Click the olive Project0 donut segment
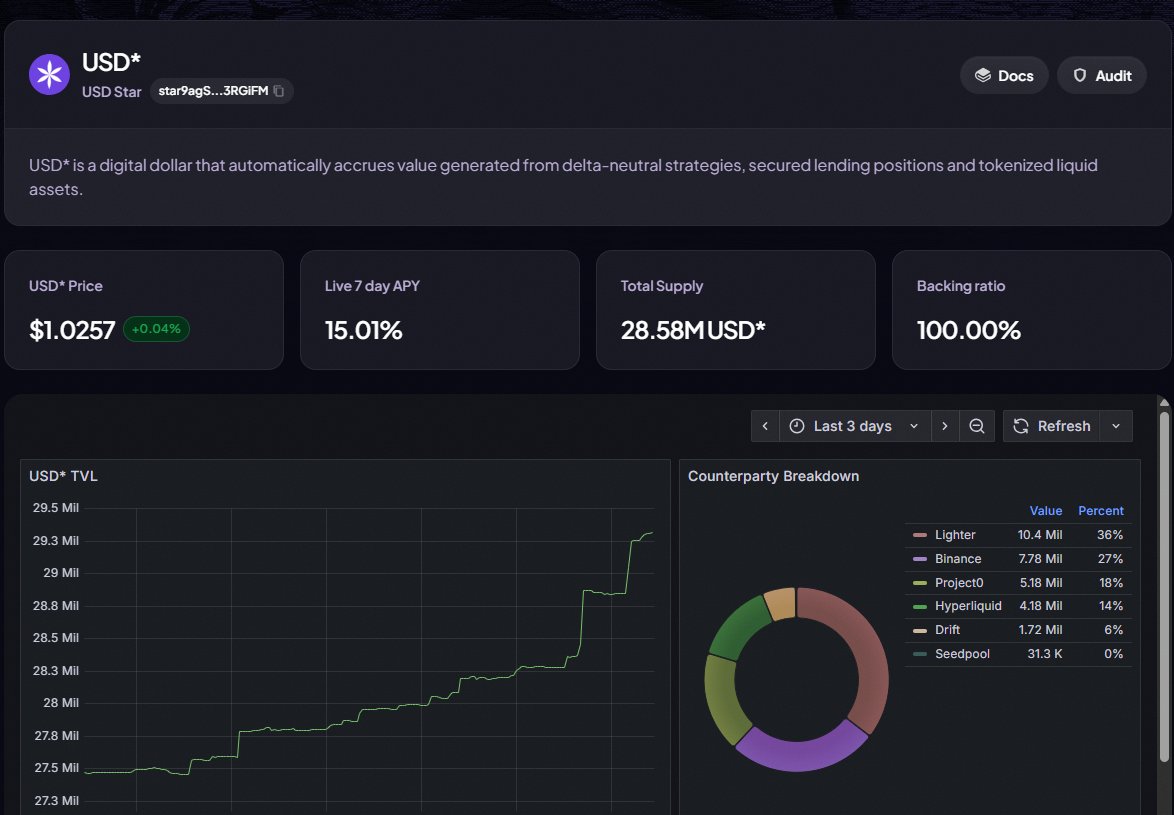 pos(724,700)
